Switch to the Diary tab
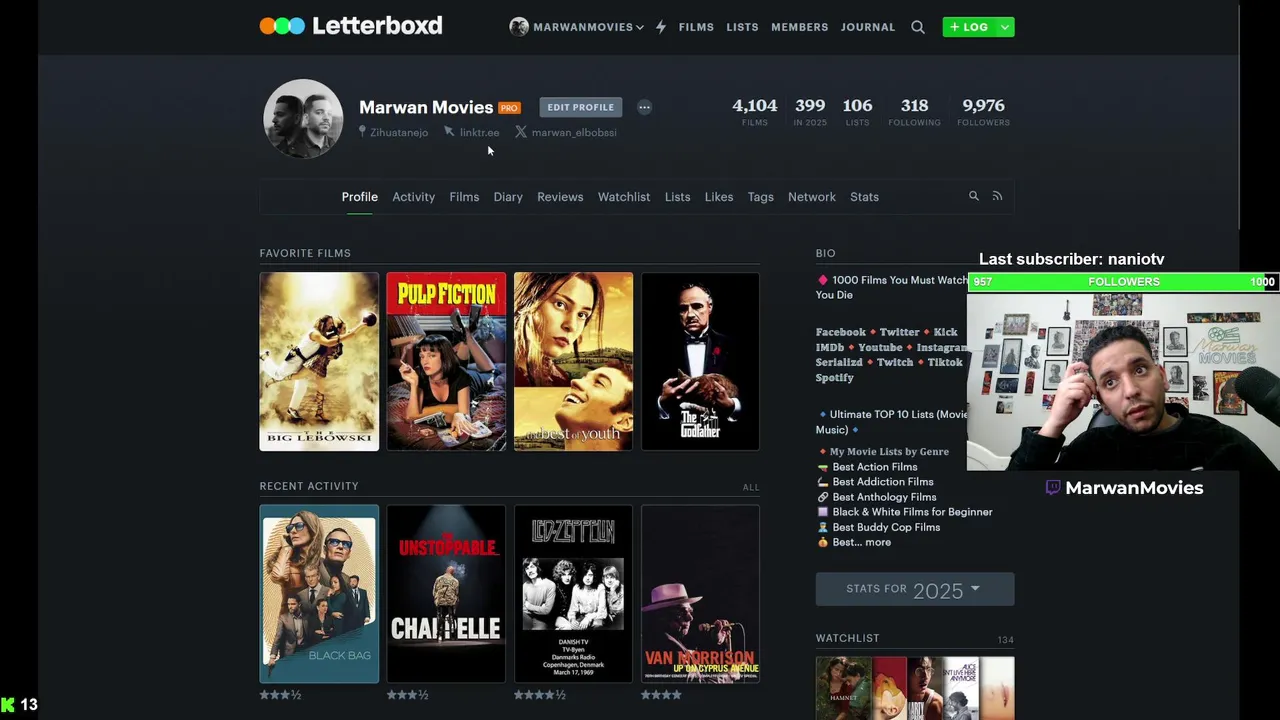The image size is (1280, 720). [x=508, y=197]
